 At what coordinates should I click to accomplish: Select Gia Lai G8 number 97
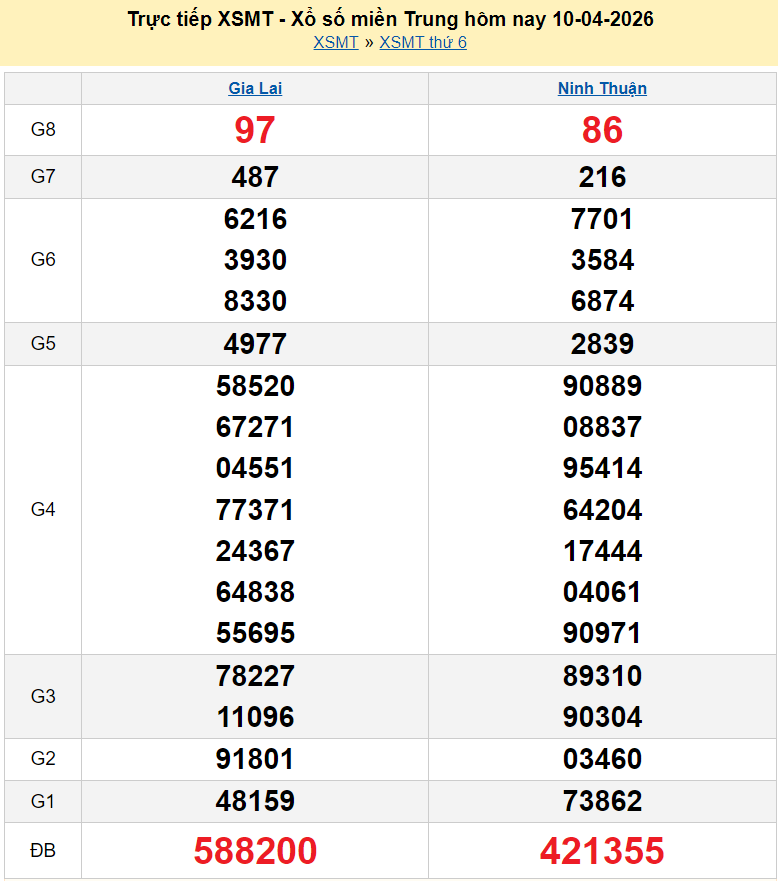(255, 130)
